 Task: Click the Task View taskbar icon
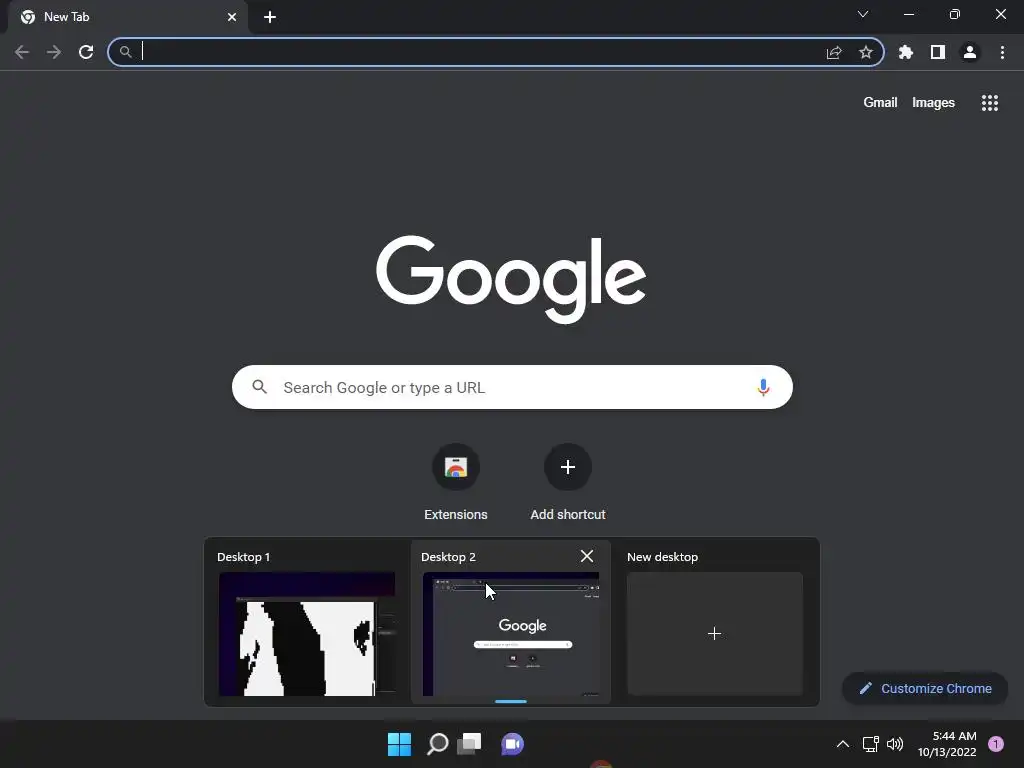(x=469, y=744)
